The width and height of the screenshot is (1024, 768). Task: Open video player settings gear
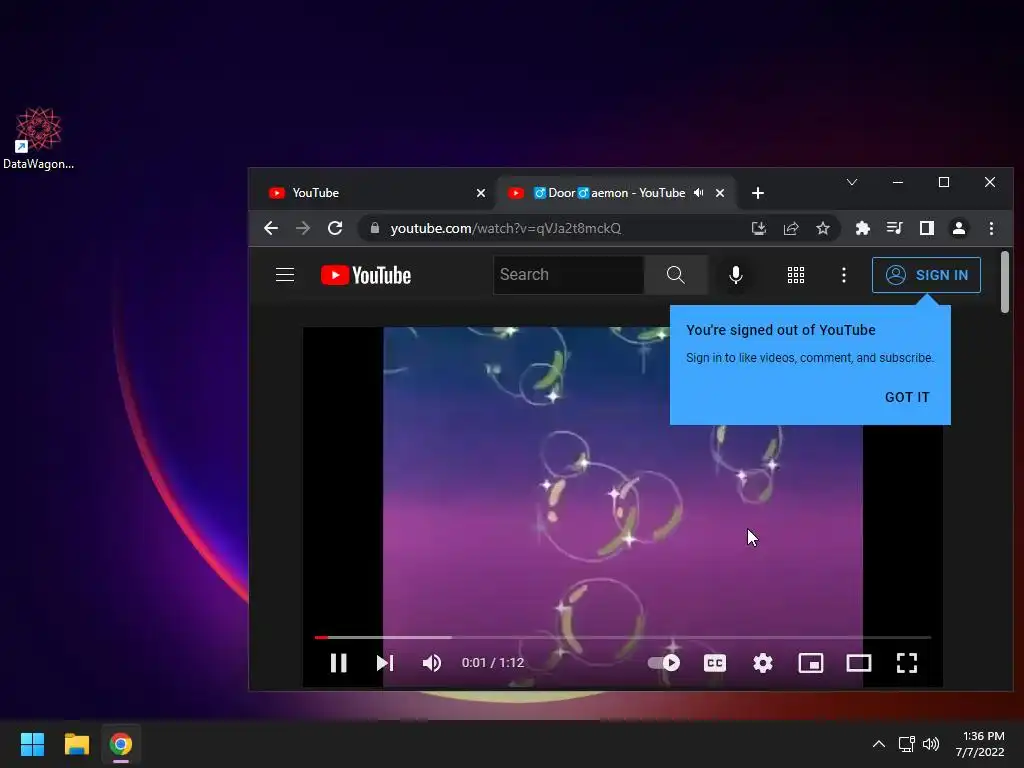pos(762,663)
